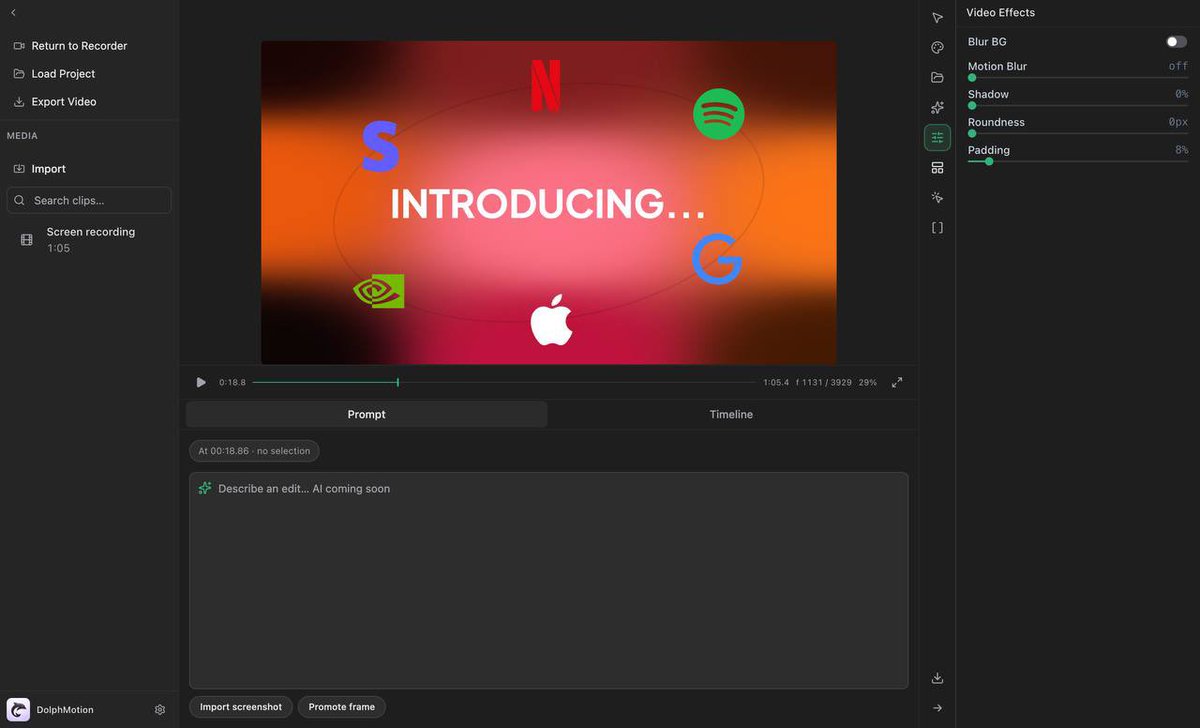Click the Motion Blur 'off' value
The image size is (1200, 728).
(1178, 66)
